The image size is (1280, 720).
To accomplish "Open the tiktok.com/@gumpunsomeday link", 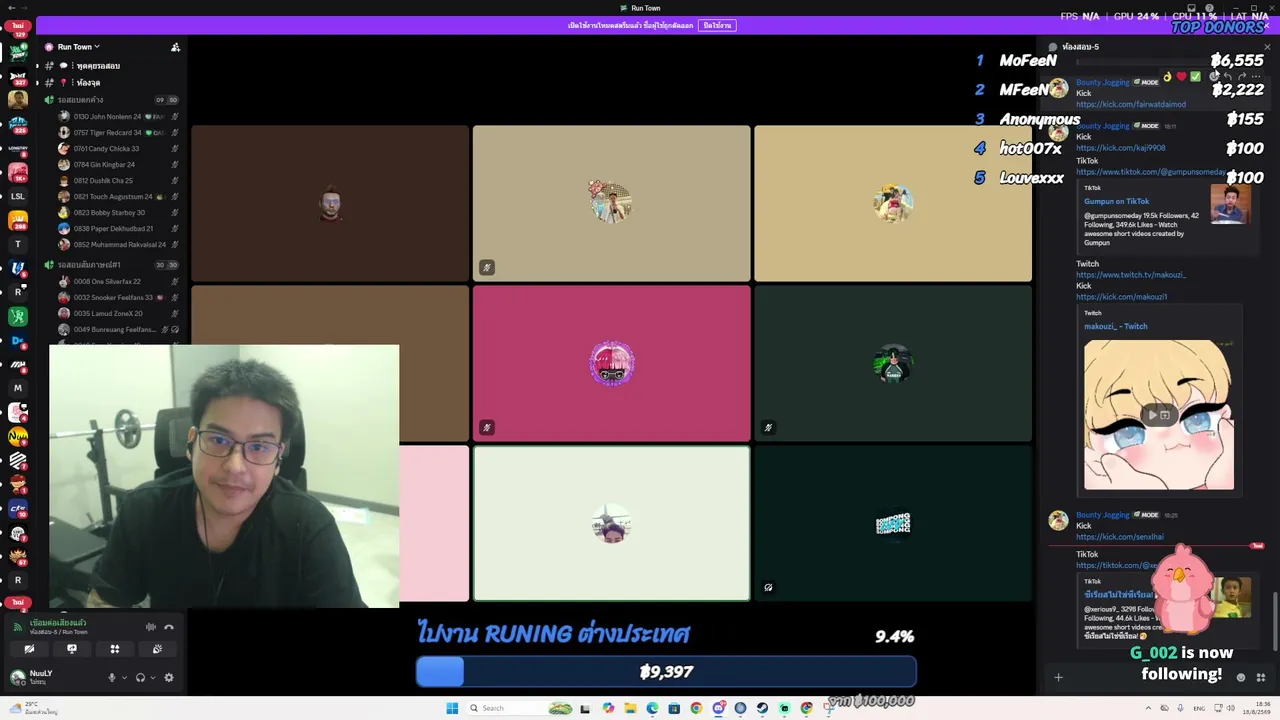I will coord(1151,172).
